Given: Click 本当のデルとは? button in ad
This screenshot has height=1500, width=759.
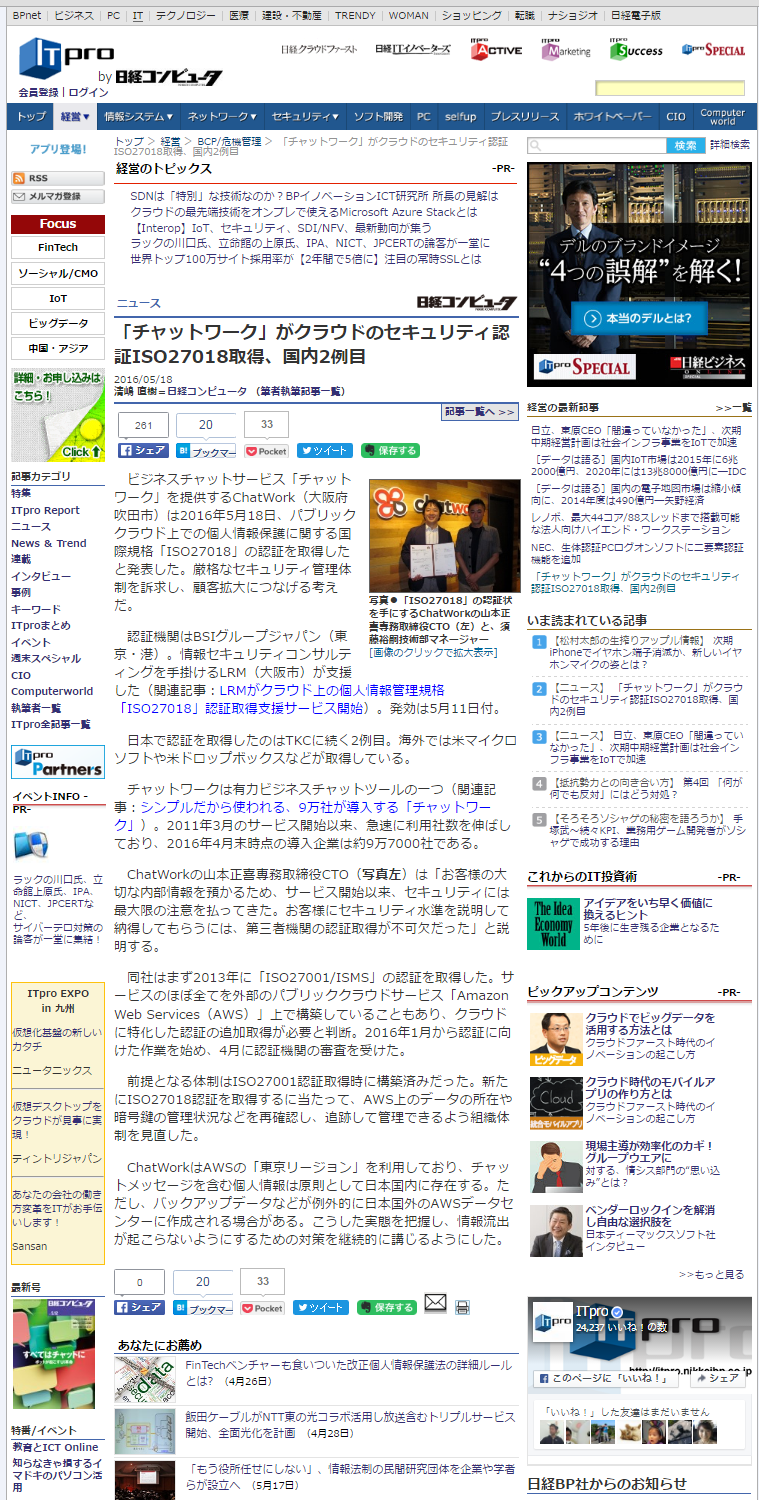Looking at the screenshot, I should [x=640, y=318].
